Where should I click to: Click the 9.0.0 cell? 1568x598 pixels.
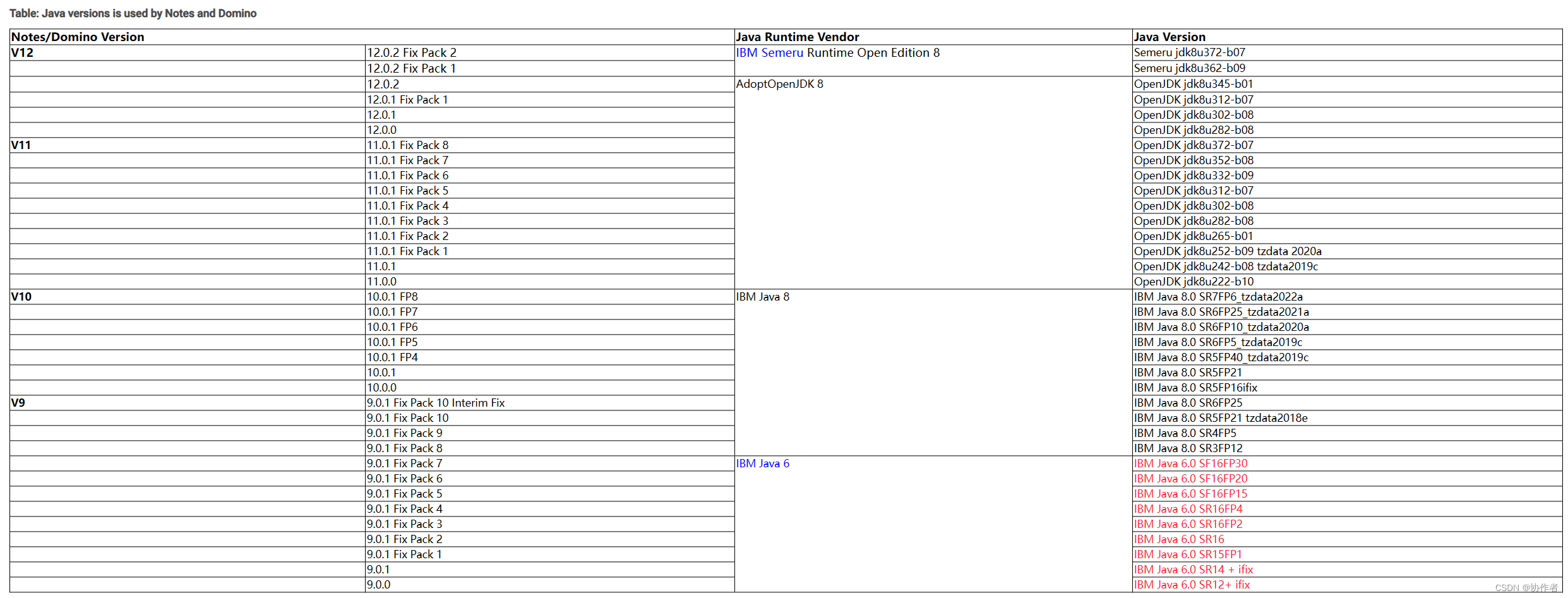pos(550,585)
